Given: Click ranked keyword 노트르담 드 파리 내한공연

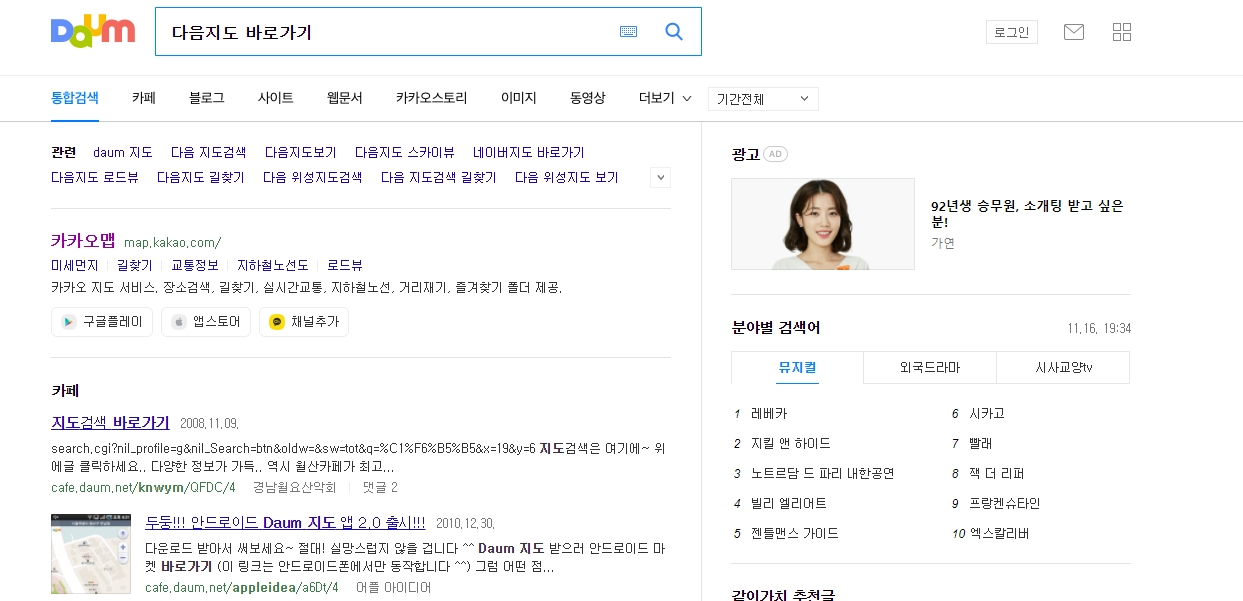Looking at the screenshot, I should pyautogui.click(x=823, y=474).
